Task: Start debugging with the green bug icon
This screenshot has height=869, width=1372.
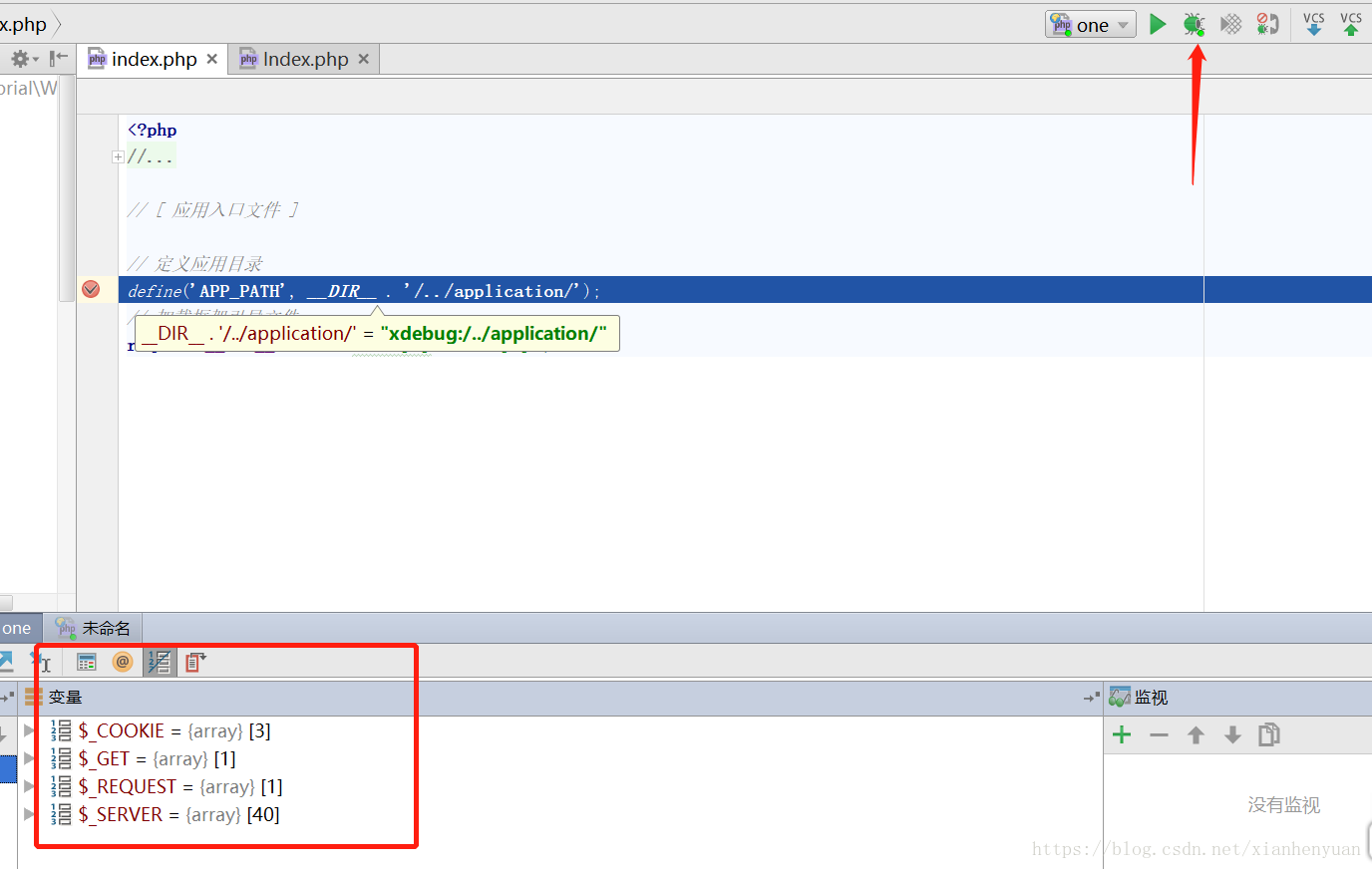Action: (1194, 24)
